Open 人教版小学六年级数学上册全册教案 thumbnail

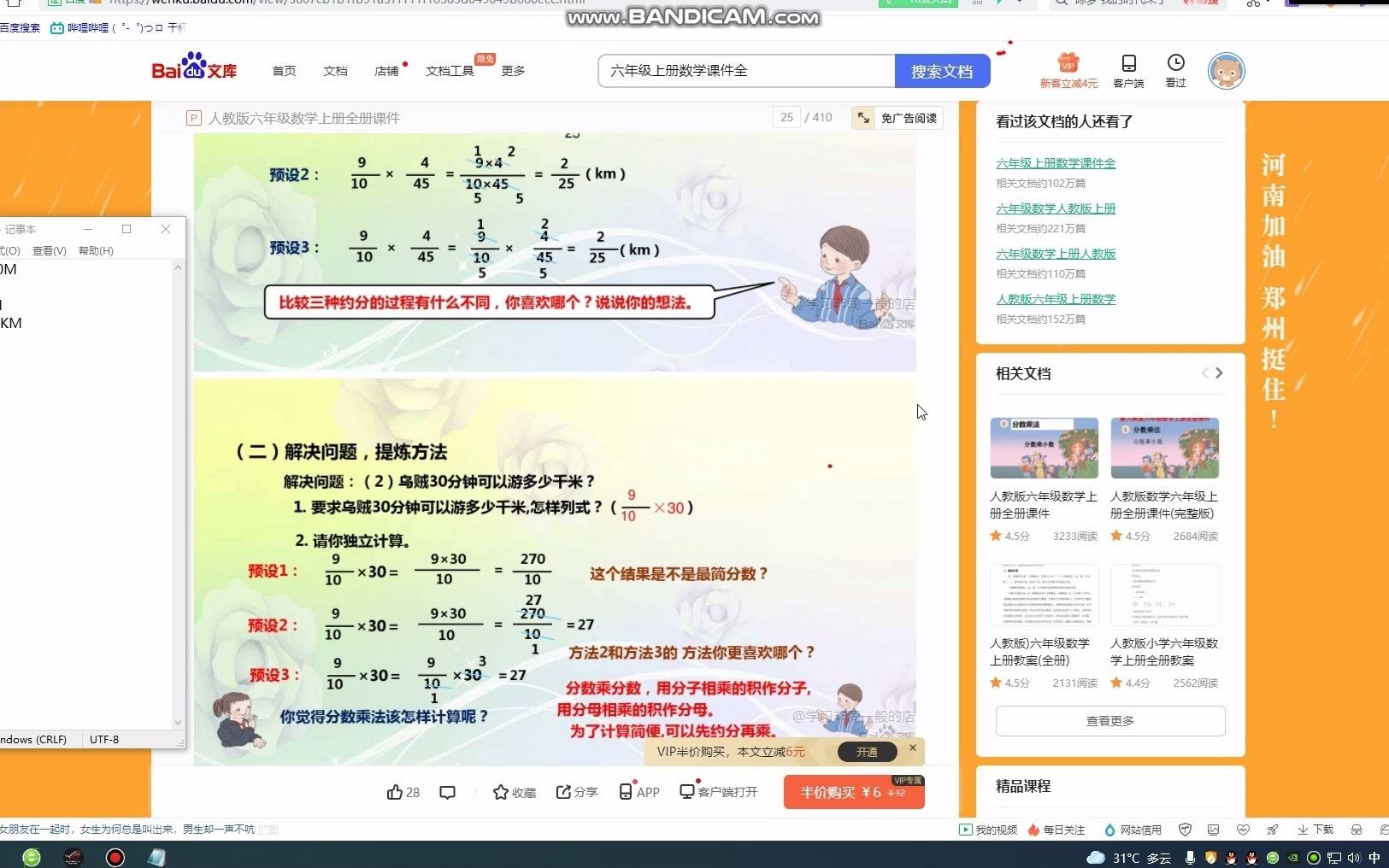click(x=1164, y=595)
